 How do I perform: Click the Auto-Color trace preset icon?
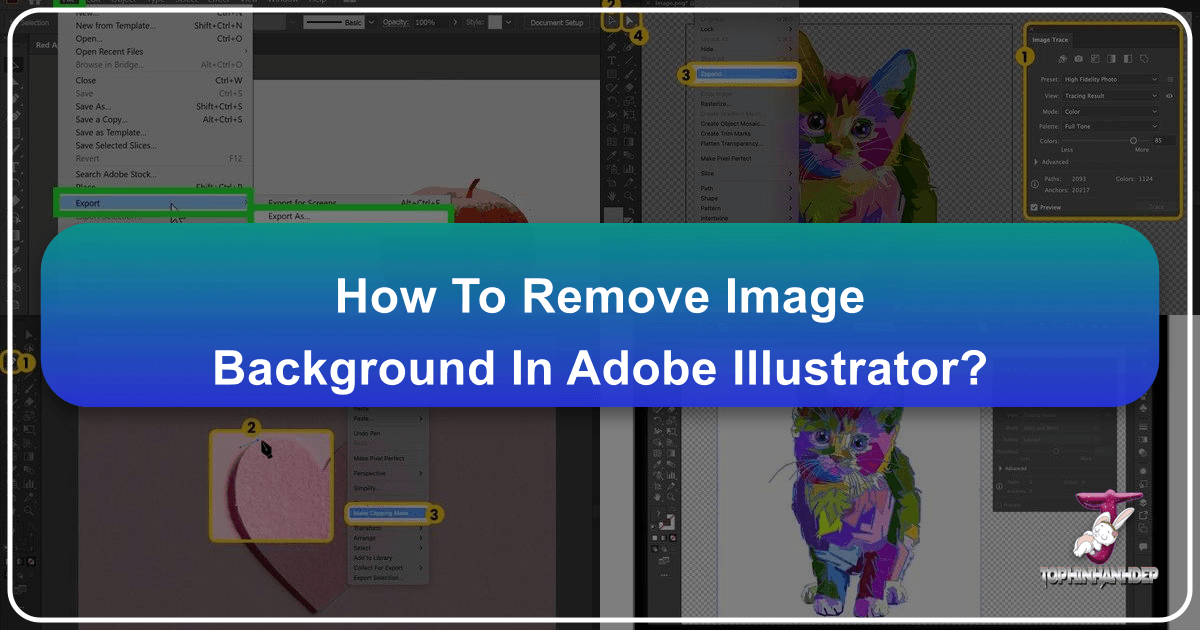(1062, 59)
